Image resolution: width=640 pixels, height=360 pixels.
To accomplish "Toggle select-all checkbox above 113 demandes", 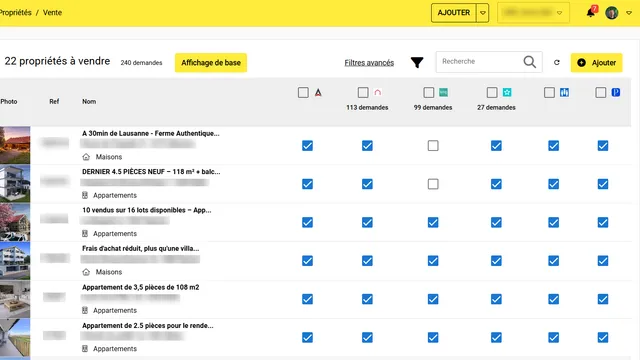I will [x=363, y=93].
